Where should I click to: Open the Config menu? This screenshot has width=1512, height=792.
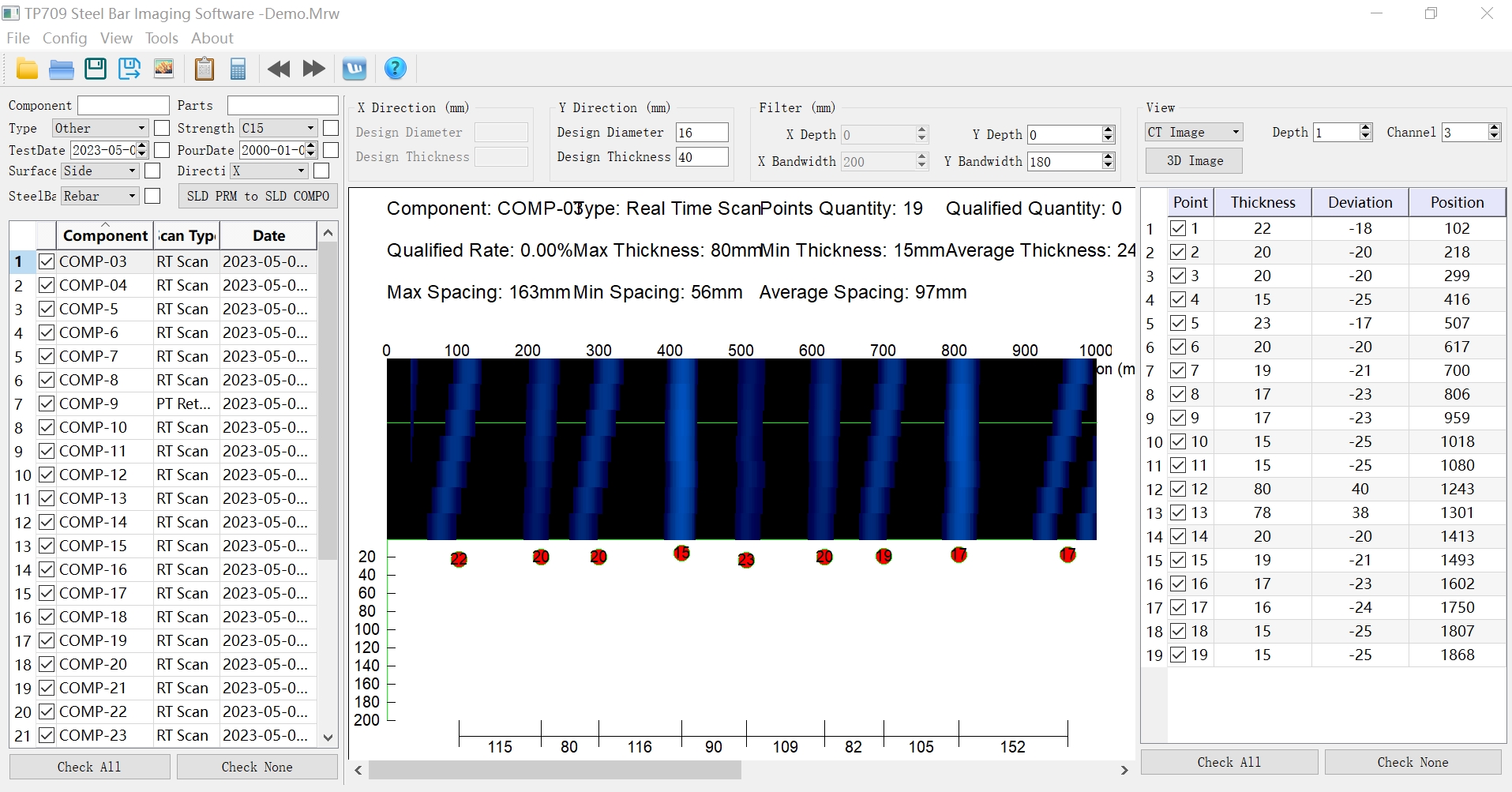click(65, 39)
